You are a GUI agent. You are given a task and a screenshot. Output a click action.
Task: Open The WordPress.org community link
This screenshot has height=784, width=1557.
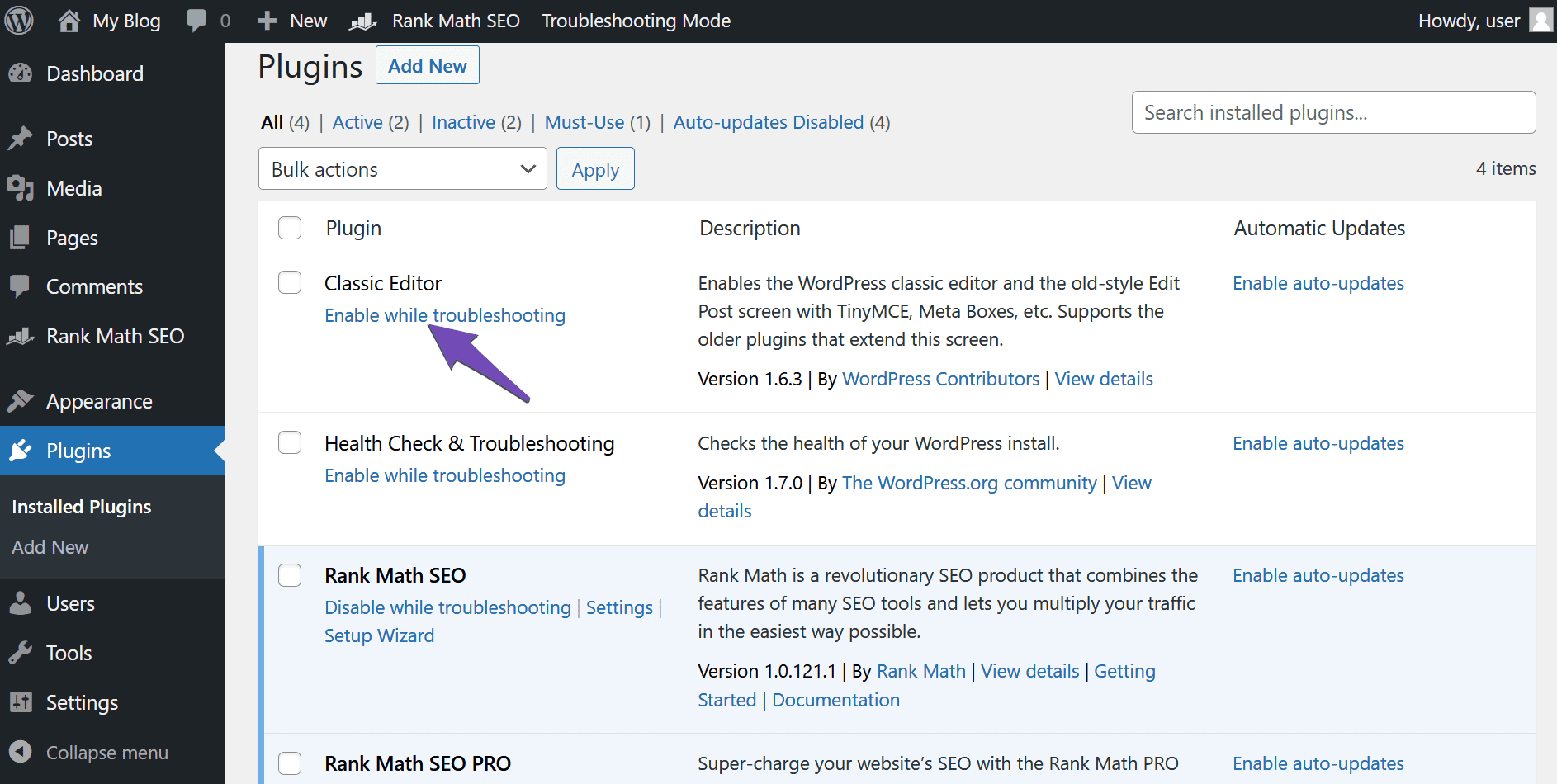(x=969, y=483)
